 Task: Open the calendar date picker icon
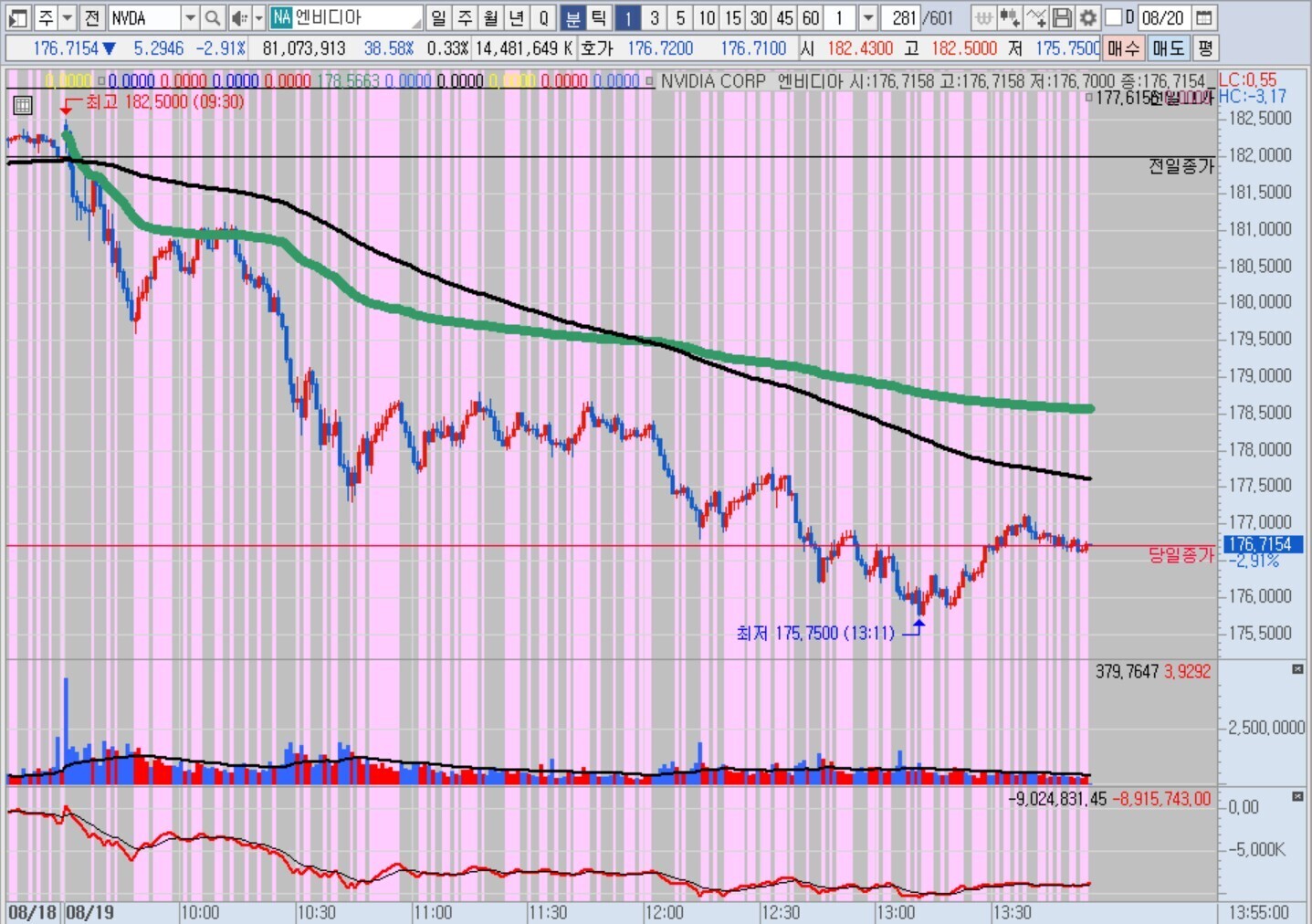(1205, 17)
